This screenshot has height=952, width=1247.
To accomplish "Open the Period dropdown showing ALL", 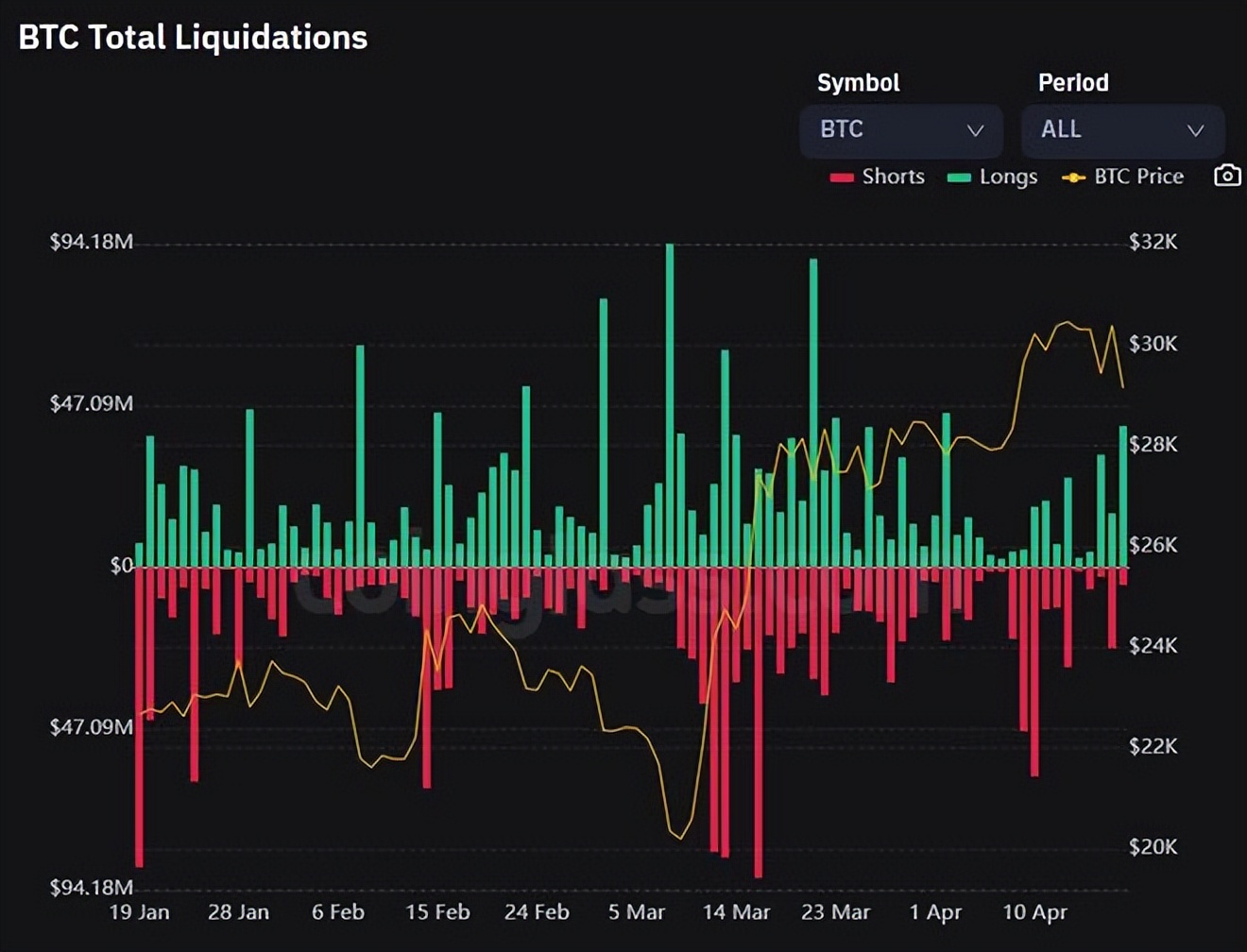I will point(1121,131).
